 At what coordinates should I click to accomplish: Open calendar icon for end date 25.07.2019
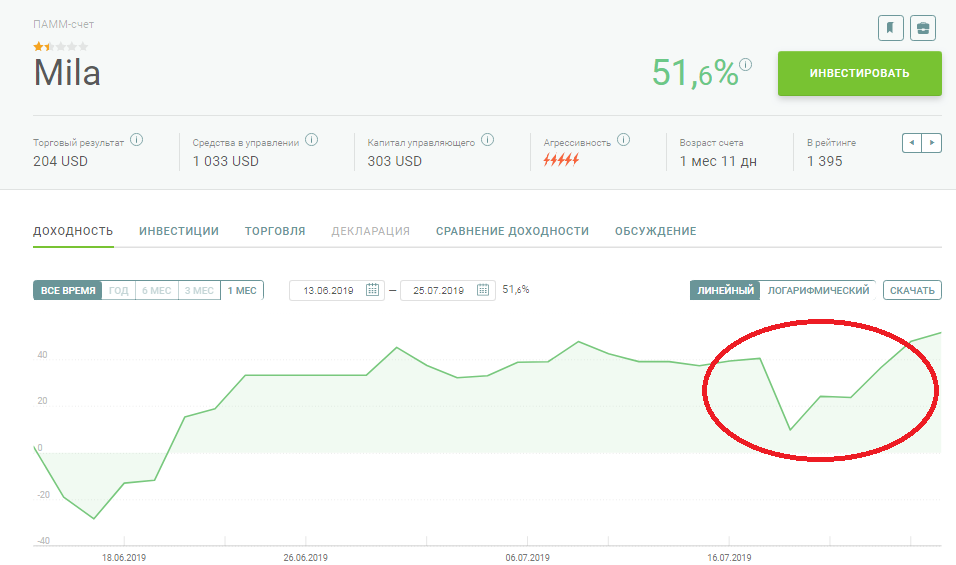(482, 290)
